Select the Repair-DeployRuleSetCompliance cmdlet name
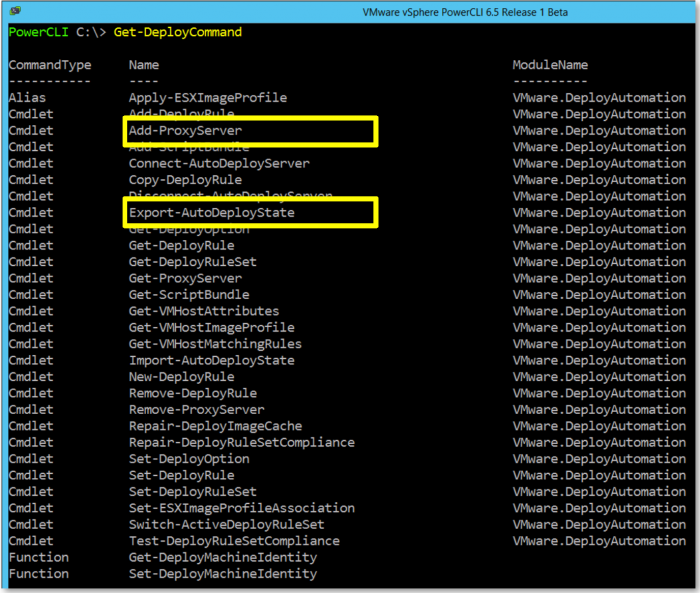Viewport: 700px width, 593px height. pyautogui.click(x=242, y=443)
